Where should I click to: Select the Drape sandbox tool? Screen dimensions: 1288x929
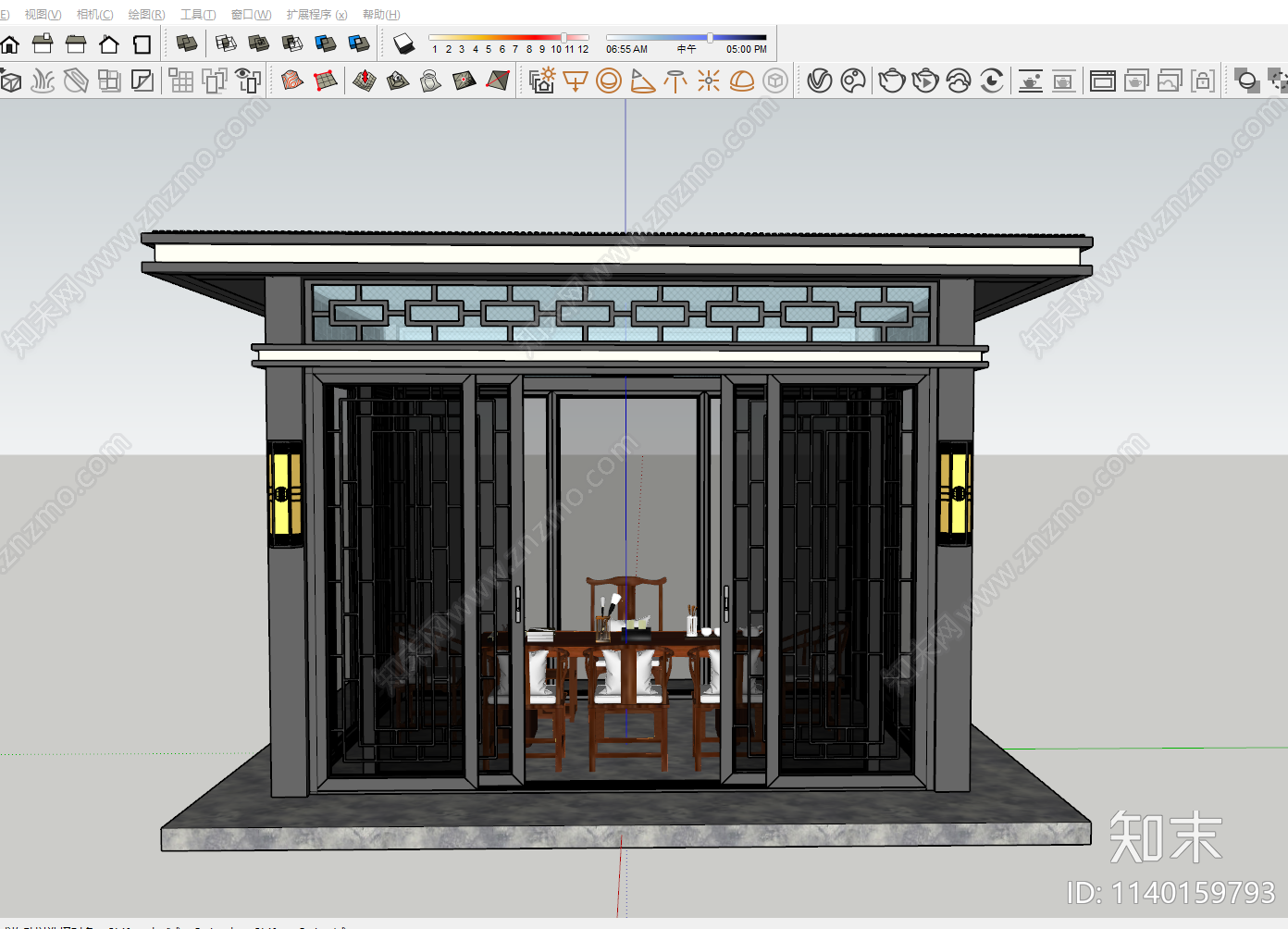point(431,81)
